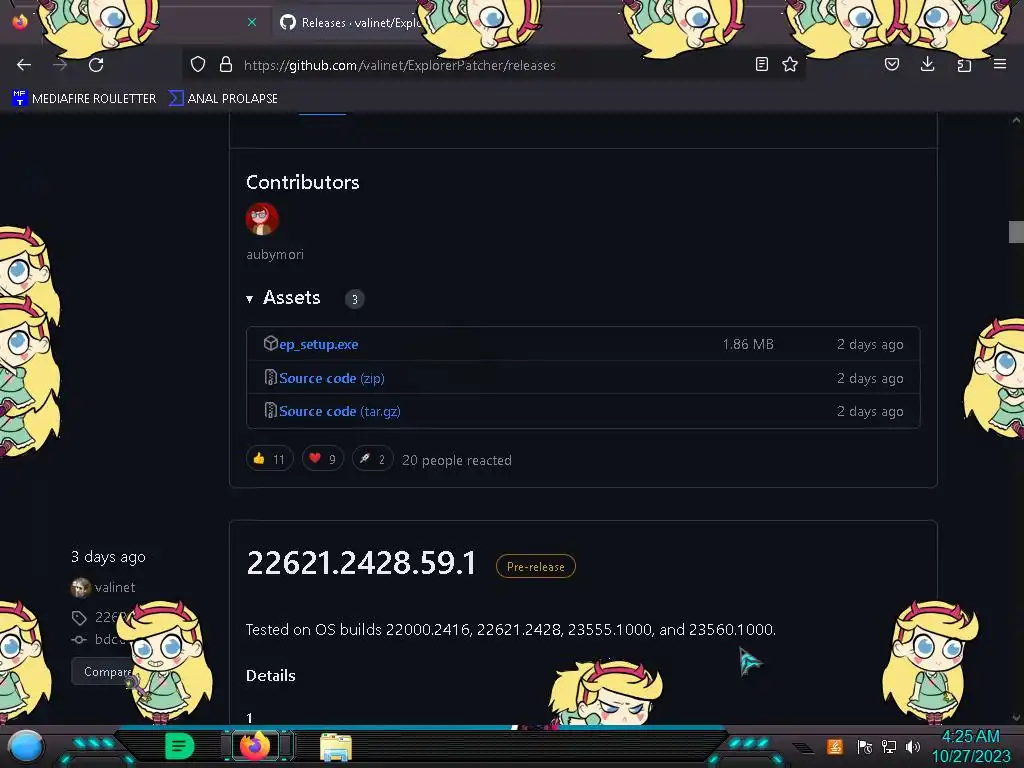Screen dimensions: 1024x768
Task: Download ep_setup.exe asset
Action: 319,344
